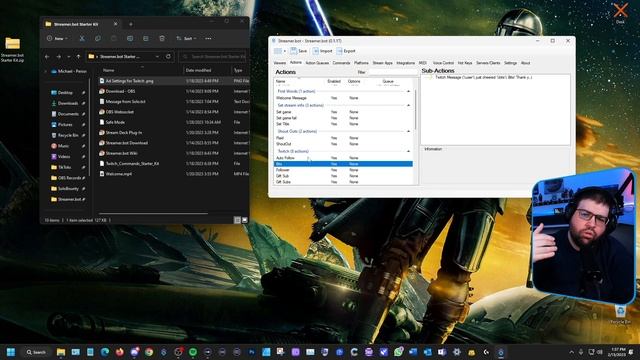Open the Servers/Clients tab
Screen dimensions: 640x360
pyautogui.click(x=488, y=63)
